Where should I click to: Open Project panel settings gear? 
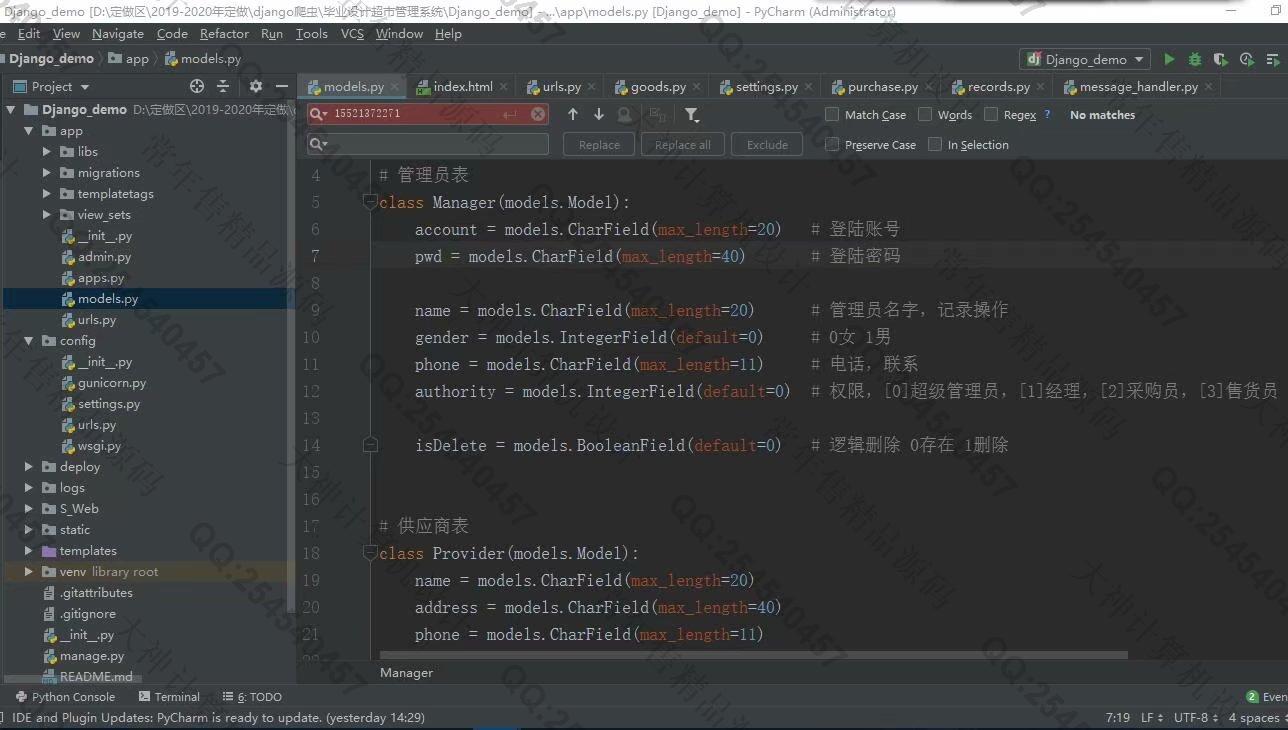[x=256, y=87]
